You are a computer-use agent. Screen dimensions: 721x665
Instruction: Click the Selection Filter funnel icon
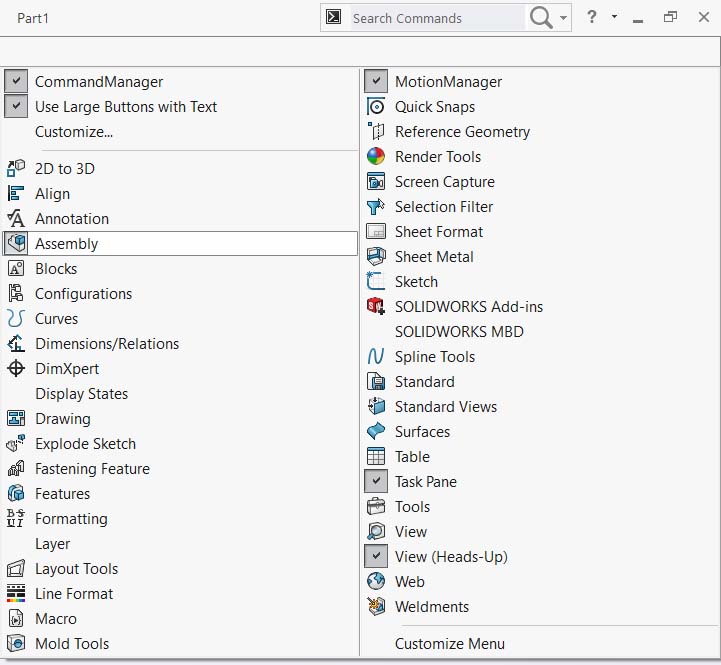pos(376,207)
